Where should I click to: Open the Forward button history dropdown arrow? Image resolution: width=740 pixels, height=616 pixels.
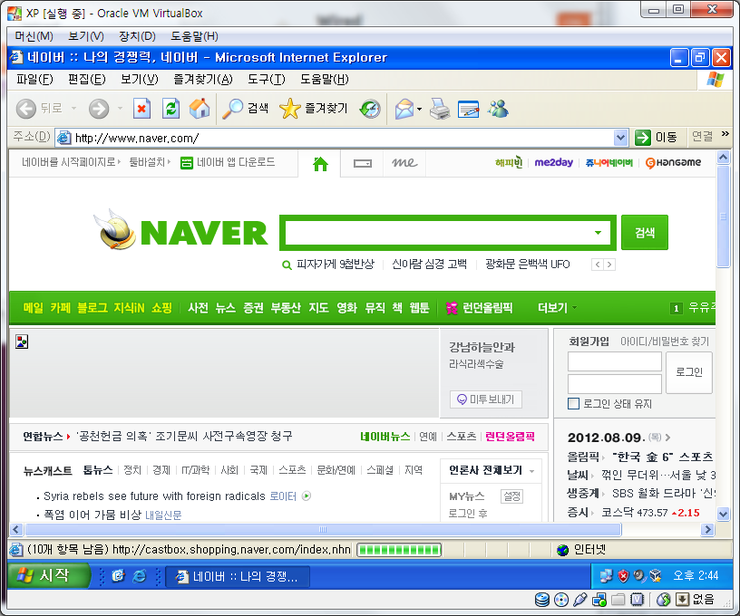tap(120, 109)
